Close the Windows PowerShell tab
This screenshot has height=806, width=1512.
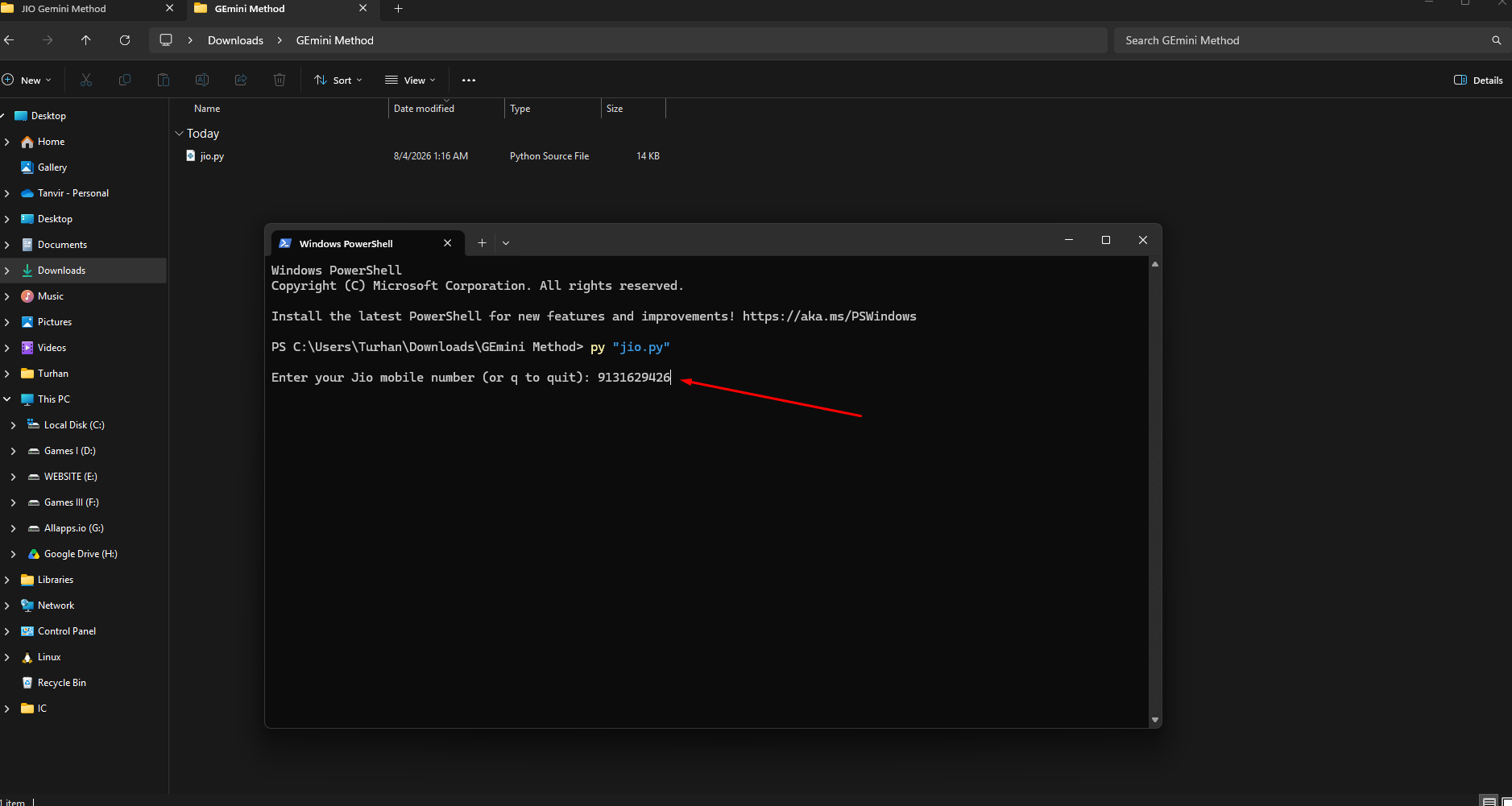pos(448,243)
